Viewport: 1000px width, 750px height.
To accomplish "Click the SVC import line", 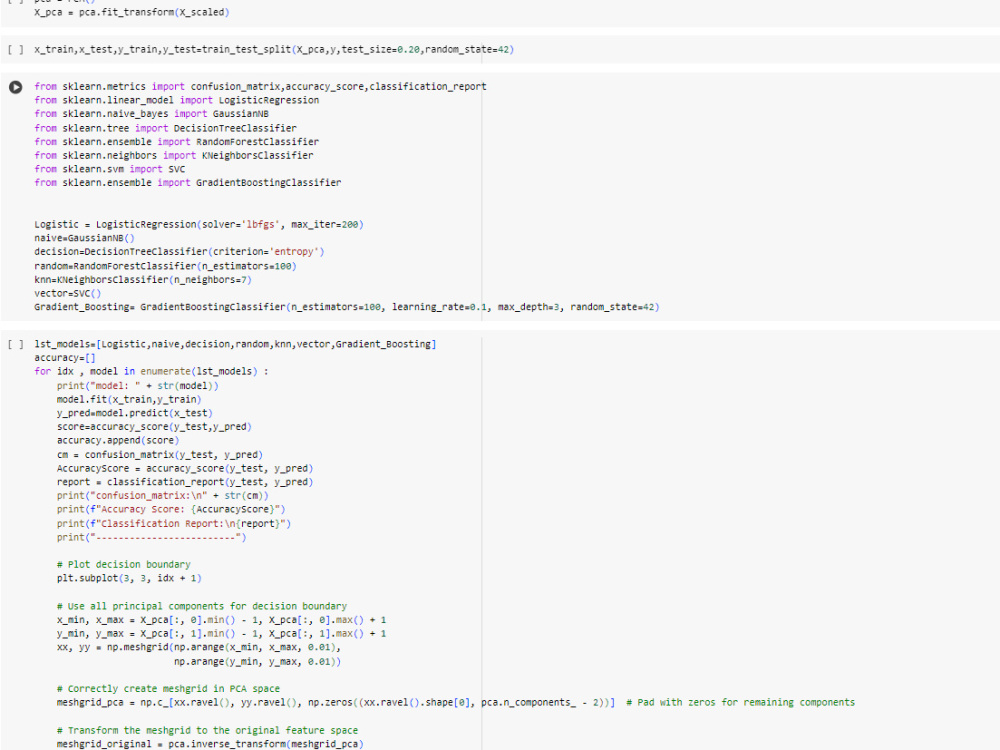I will pyautogui.click(x=110, y=169).
